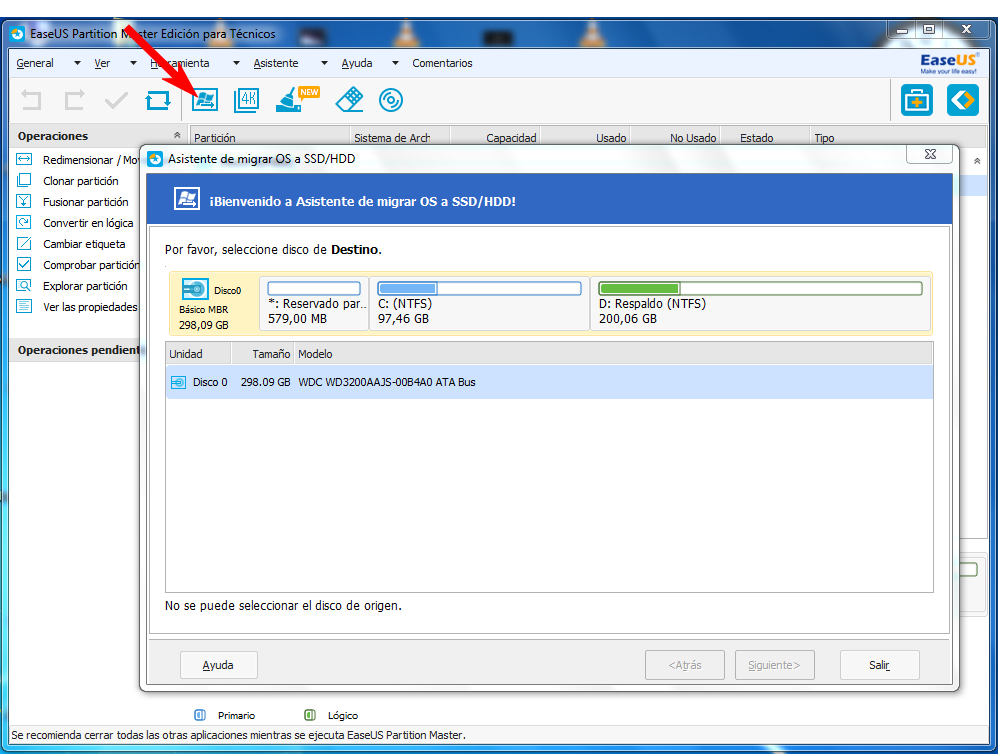Open the bootable disc creator icon
Image resolution: width=998 pixels, height=754 pixels.
click(x=391, y=100)
